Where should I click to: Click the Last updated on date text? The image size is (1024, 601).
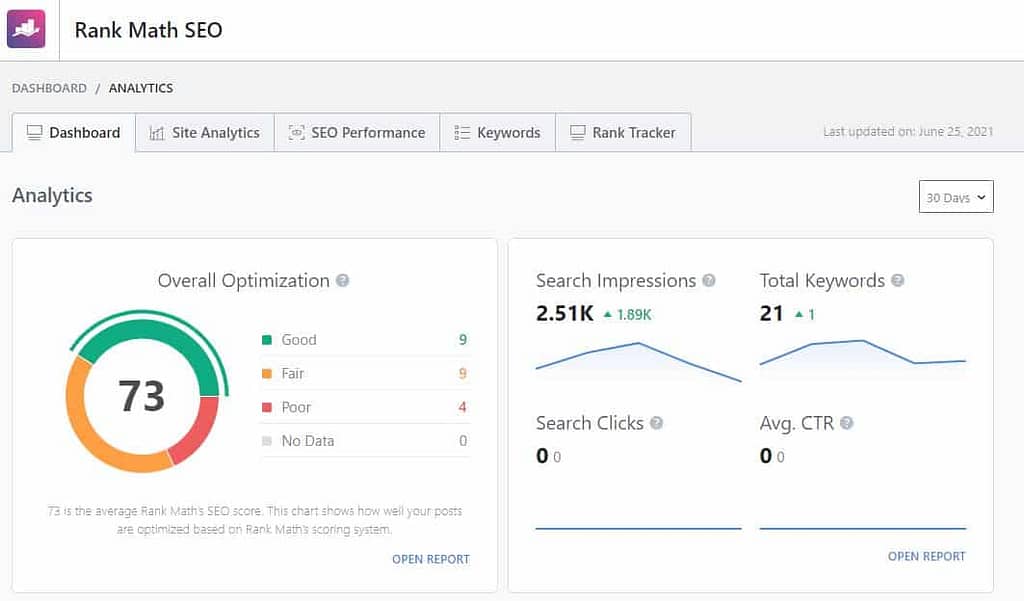click(908, 131)
